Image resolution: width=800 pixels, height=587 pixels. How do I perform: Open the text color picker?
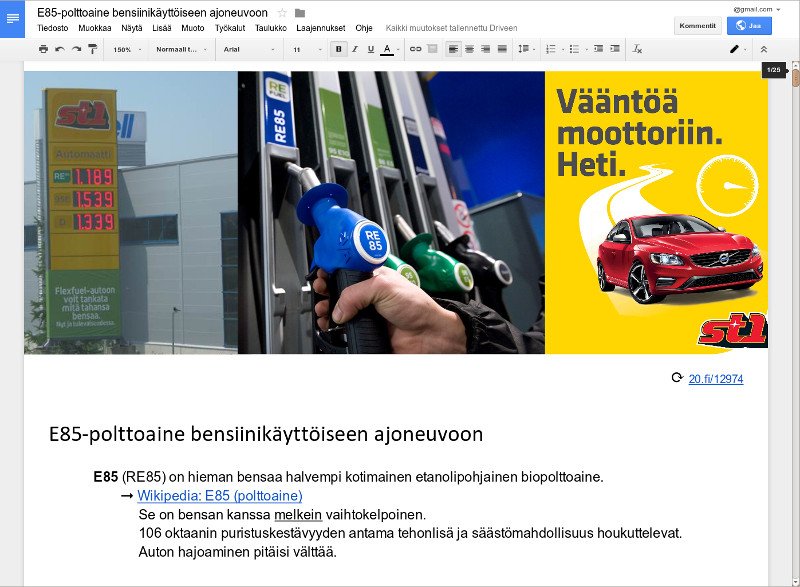388,49
